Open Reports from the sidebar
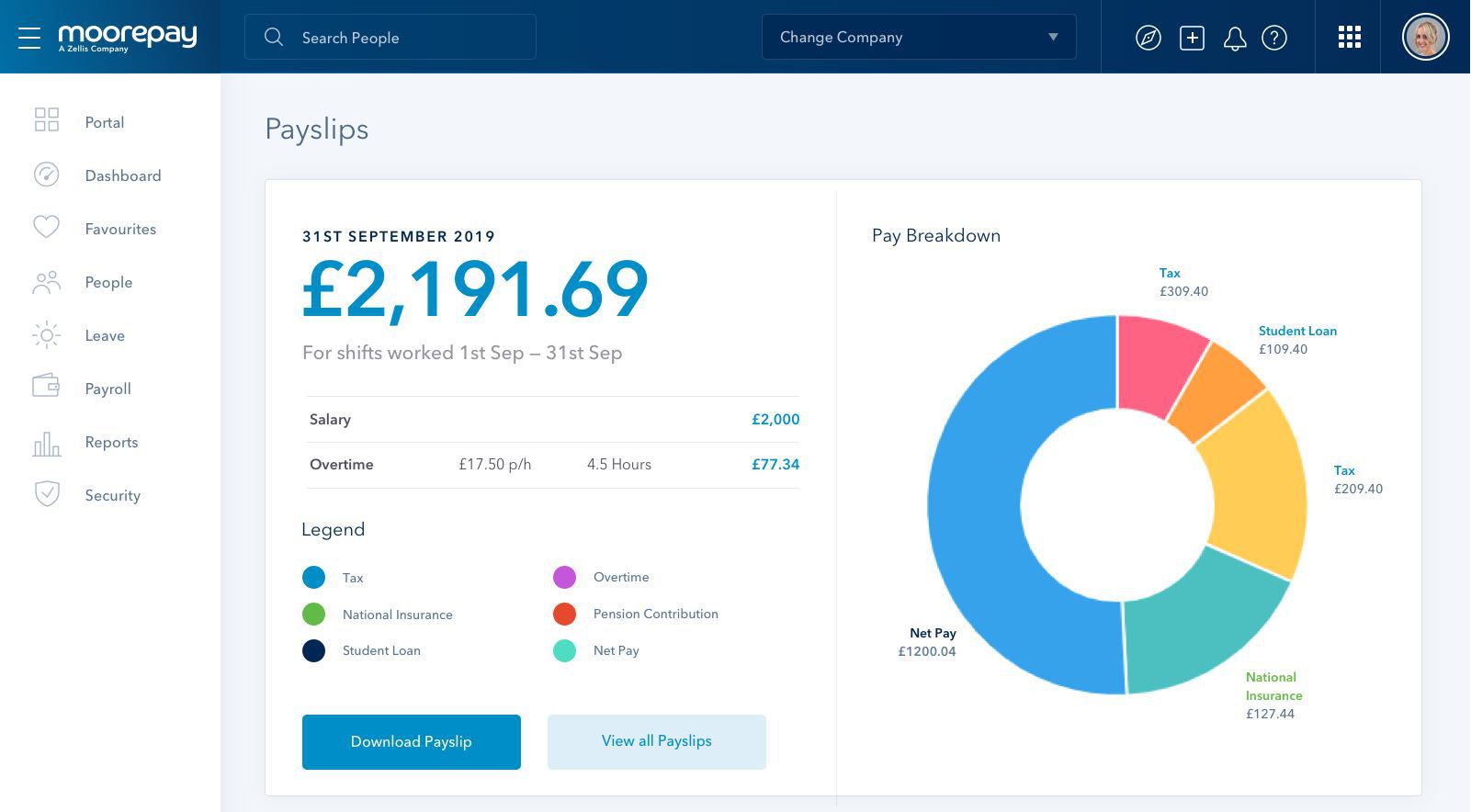This screenshot has width=1471, height=812. pyautogui.click(x=111, y=442)
